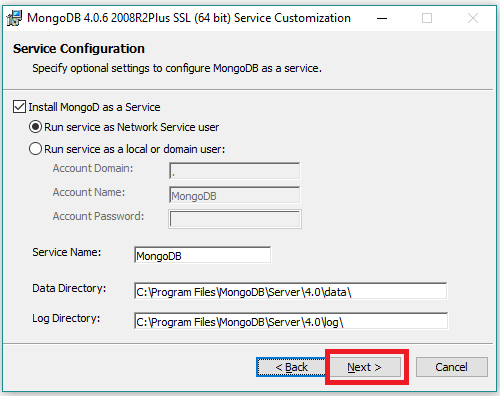Click the MongoDB installer icon in title bar
The image size is (500, 396).
point(14,18)
